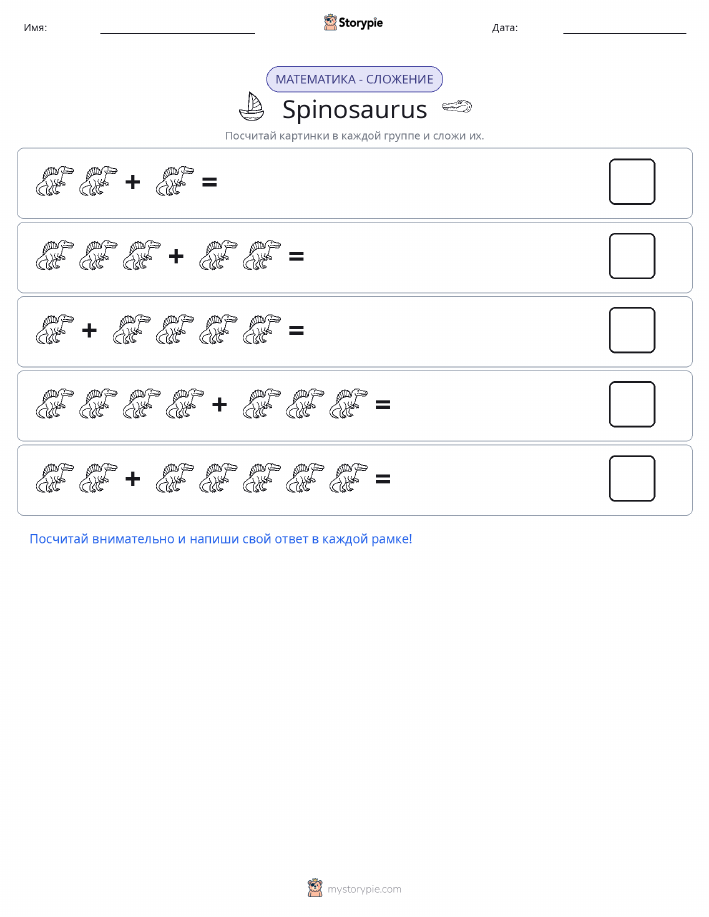Click the equals sign in the second row
This screenshot has height=917, width=709.
pos(297,256)
